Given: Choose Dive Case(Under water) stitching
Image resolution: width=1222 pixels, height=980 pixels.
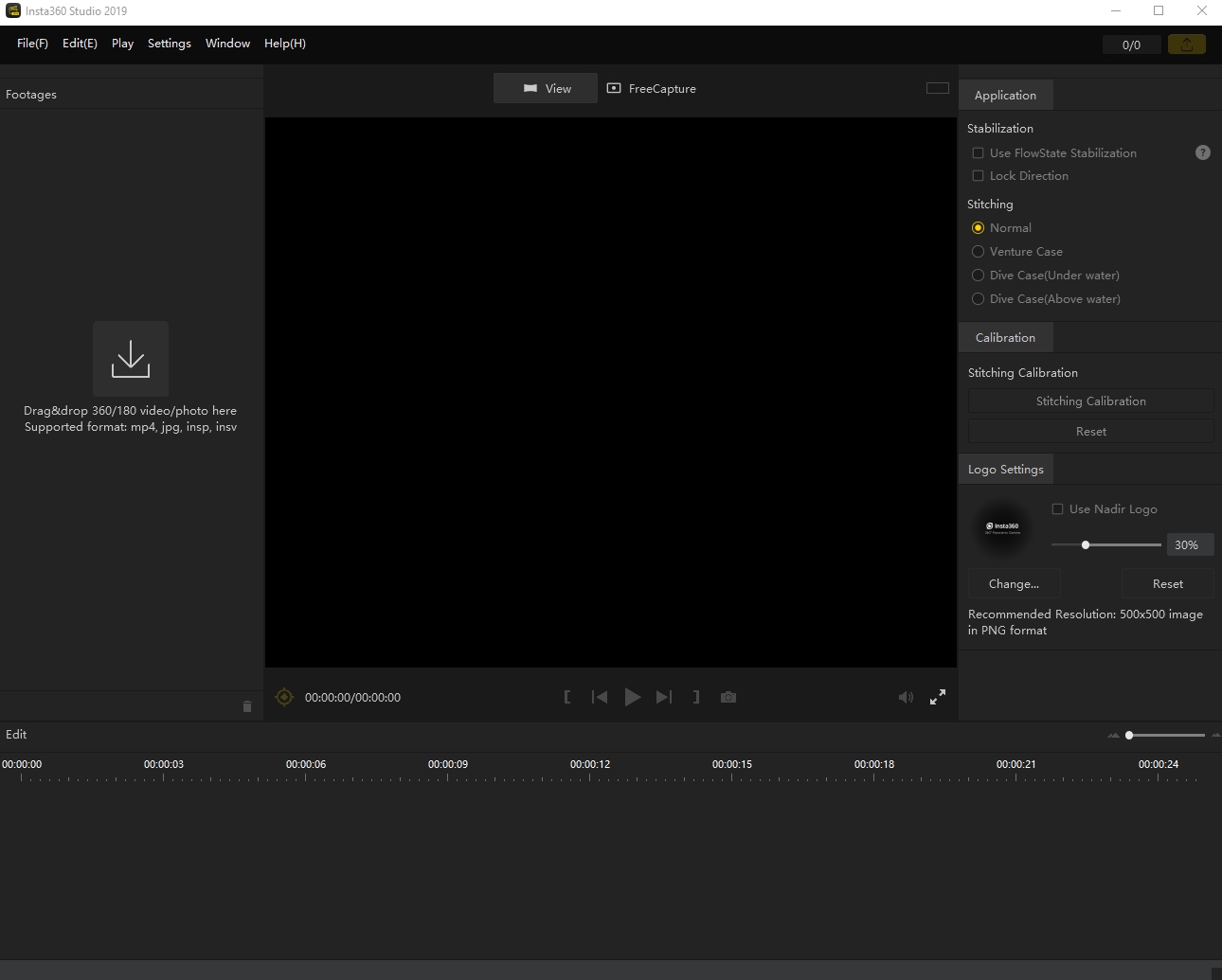Looking at the screenshot, I should (x=978, y=276).
